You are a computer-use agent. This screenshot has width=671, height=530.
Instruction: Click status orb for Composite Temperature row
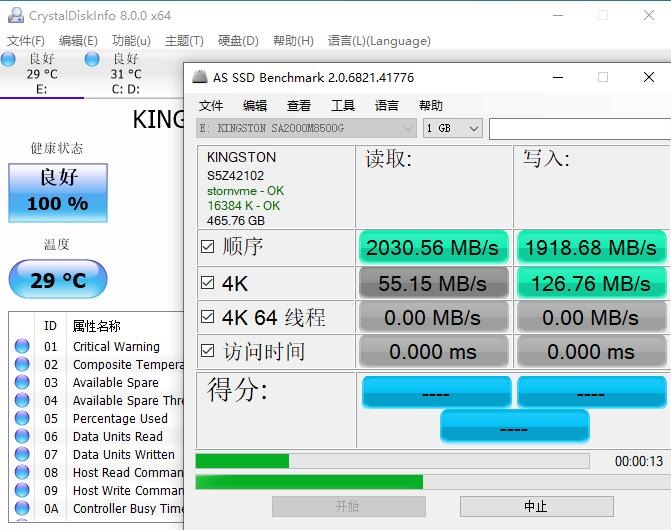[x=22, y=364]
